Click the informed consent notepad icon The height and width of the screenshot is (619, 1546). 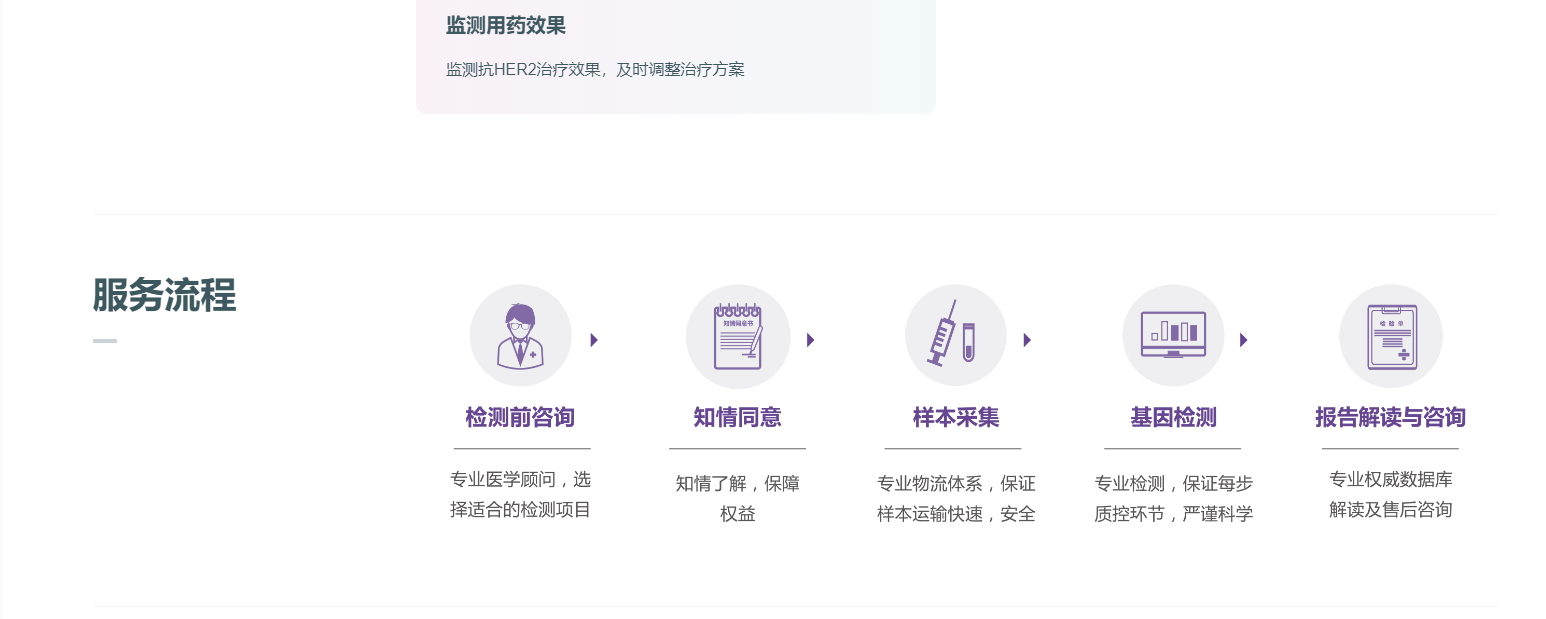tap(738, 336)
